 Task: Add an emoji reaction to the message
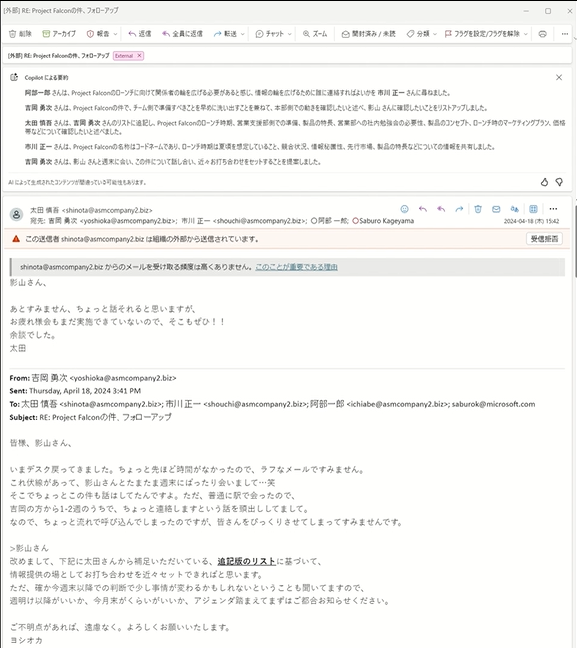point(404,209)
